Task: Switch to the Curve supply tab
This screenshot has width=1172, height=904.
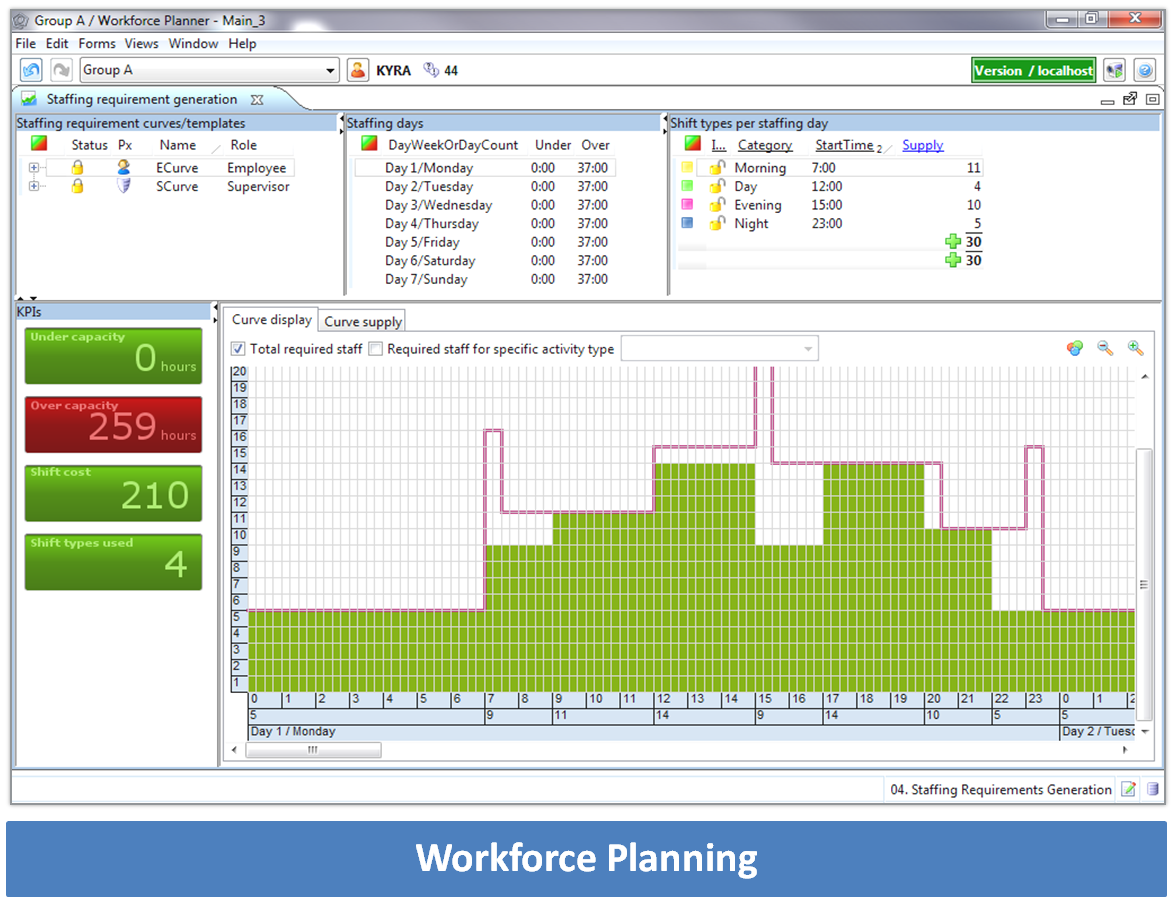Action: click(363, 321)
